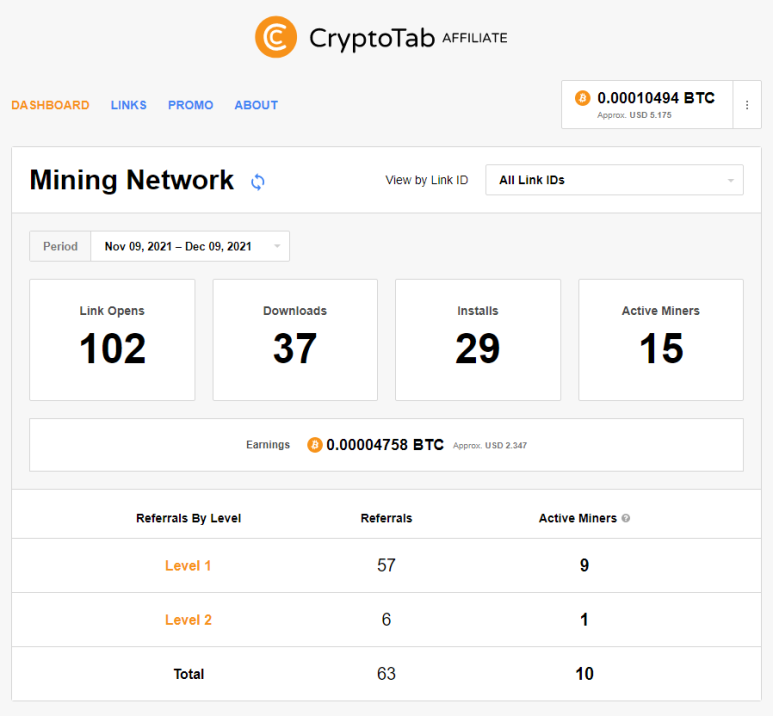This screenshot has height=716, width=773.
Task: Click the CryptoTab AFFILIATE title text
Action: point(408,38)
